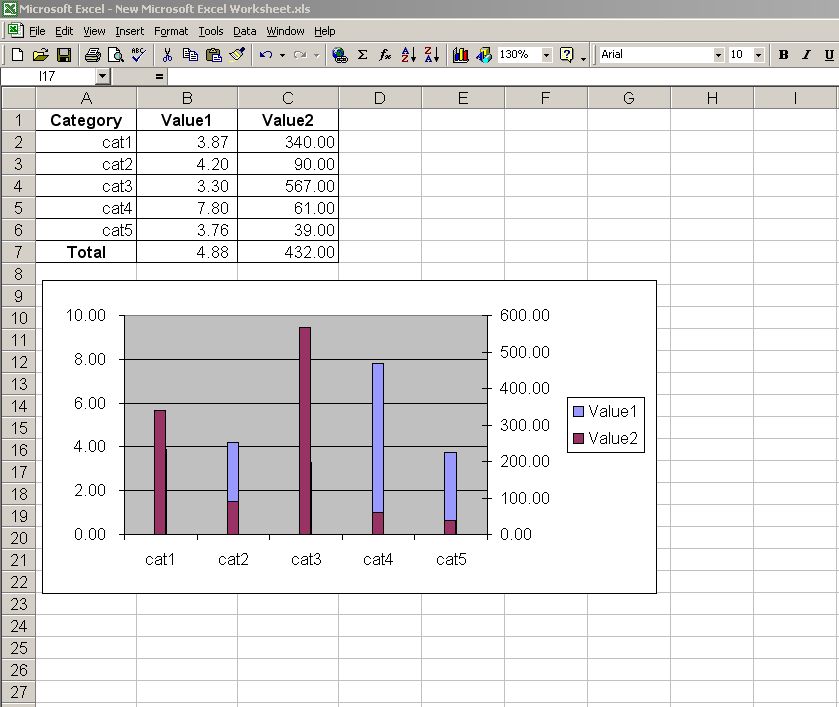The image size is (839, 707).
Task: Open the Data menu
Action: click(244, 31)
